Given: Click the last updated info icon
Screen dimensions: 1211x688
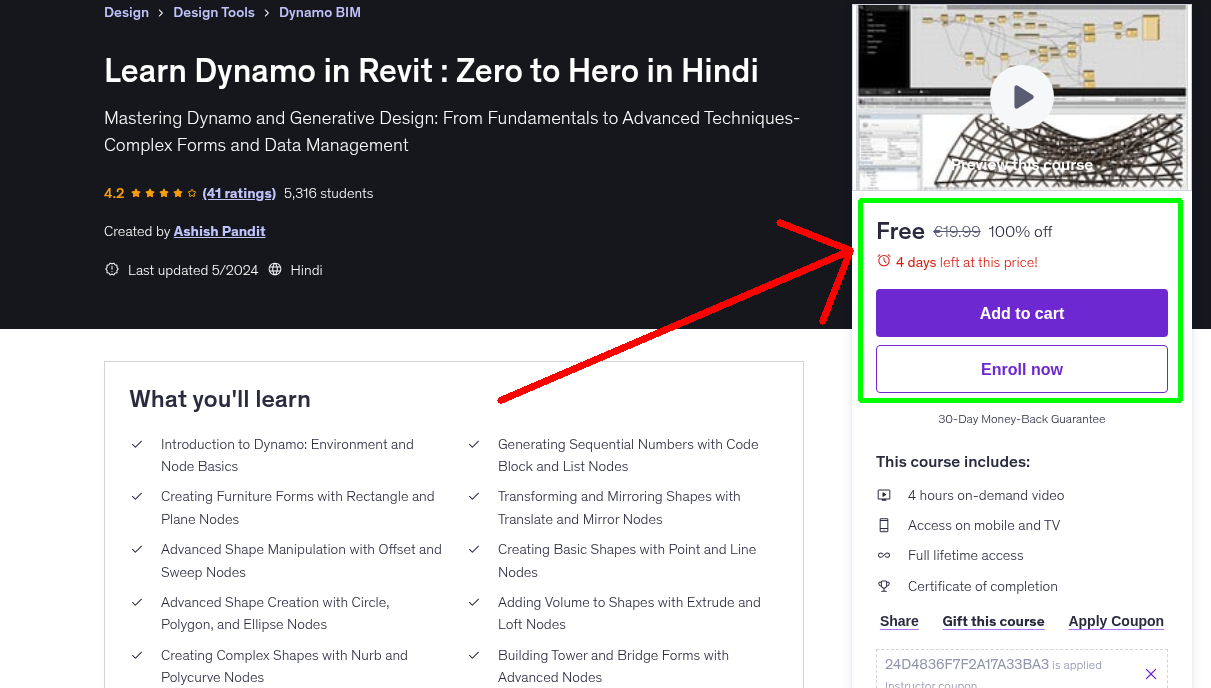Looking at the screenshot, I should (x=111, y=270).
